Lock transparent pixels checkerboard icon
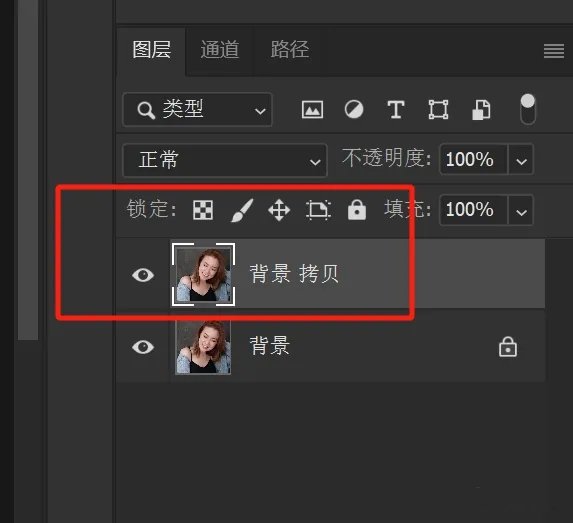 pyautogui.click(x=203, y=210)
